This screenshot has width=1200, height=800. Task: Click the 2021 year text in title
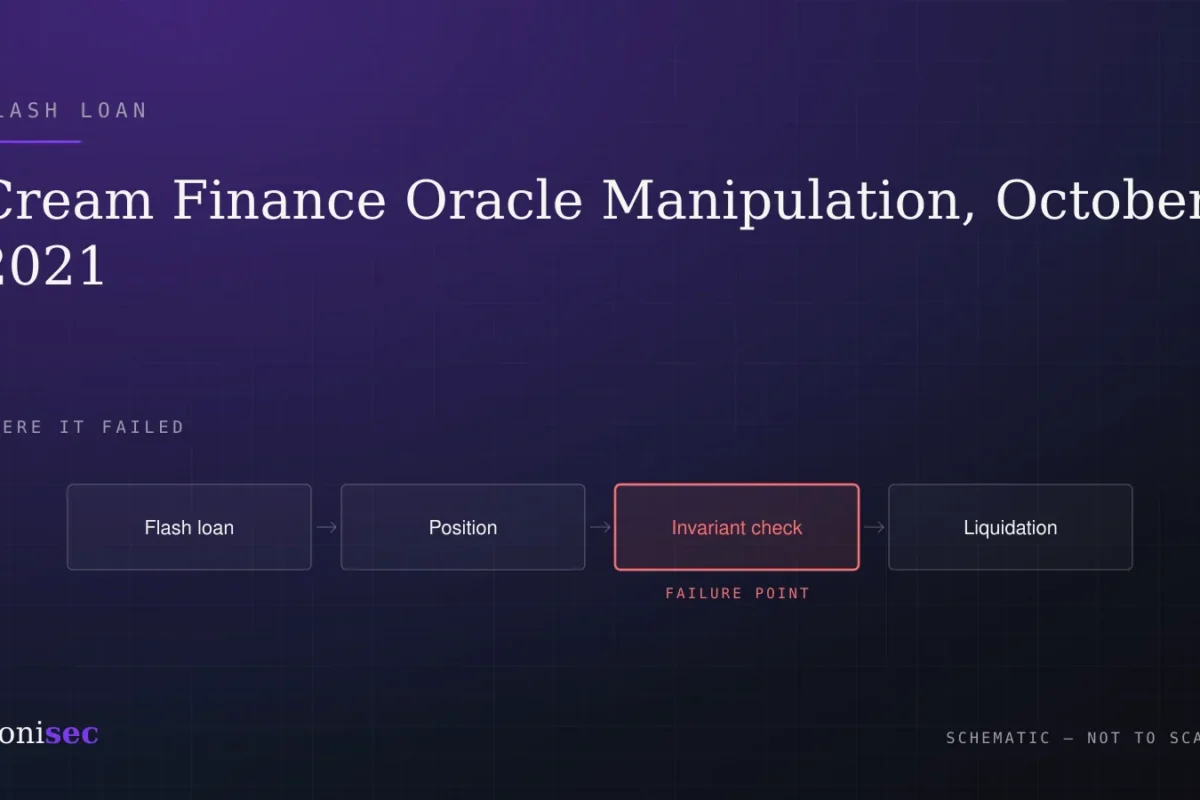pyautogui.click(x=51, y=268)
